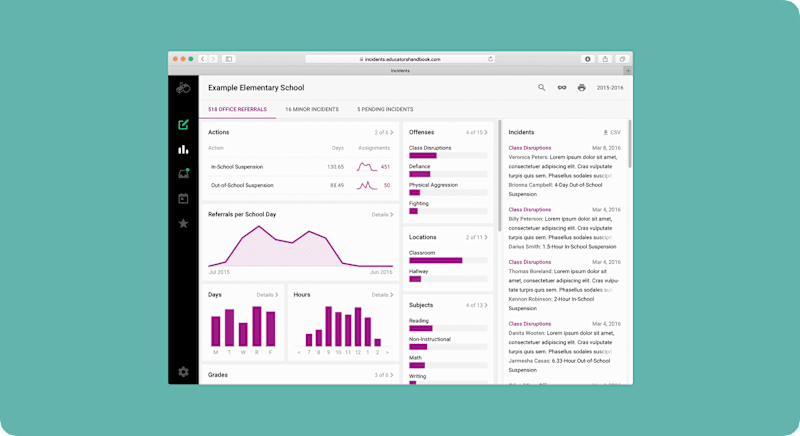Screen dimensions: 800x436
Task: Click the printer icon in the header
Action: pos(582,88)
